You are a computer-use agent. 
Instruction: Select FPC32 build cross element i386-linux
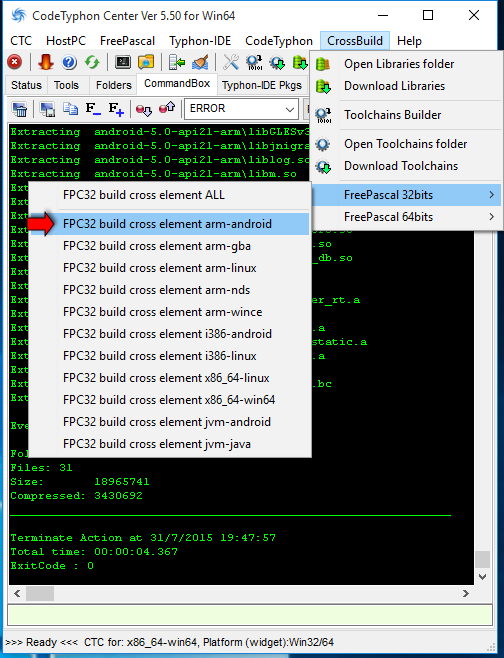(x=170, y=356)
